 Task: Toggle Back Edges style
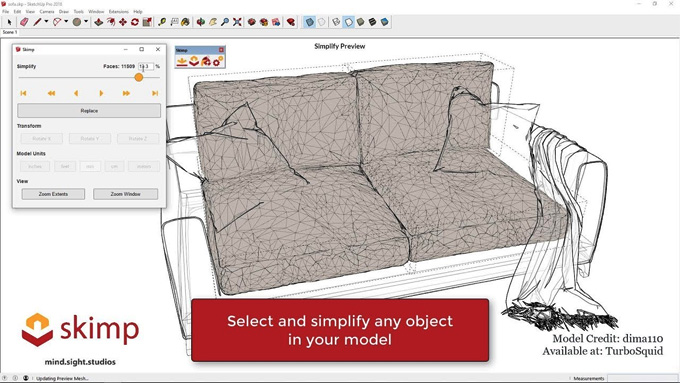(x=322, y=22)
